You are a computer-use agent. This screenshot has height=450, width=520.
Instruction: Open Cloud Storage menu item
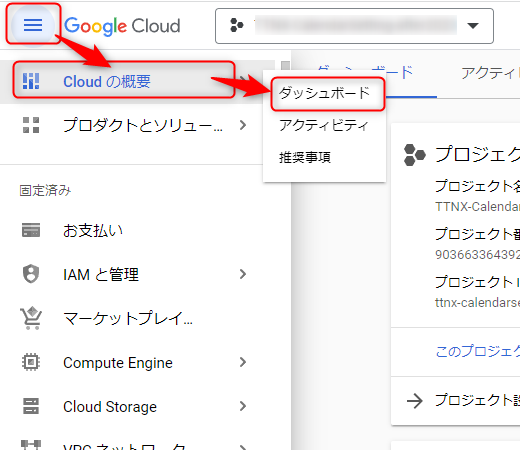[x=137, y=406]
